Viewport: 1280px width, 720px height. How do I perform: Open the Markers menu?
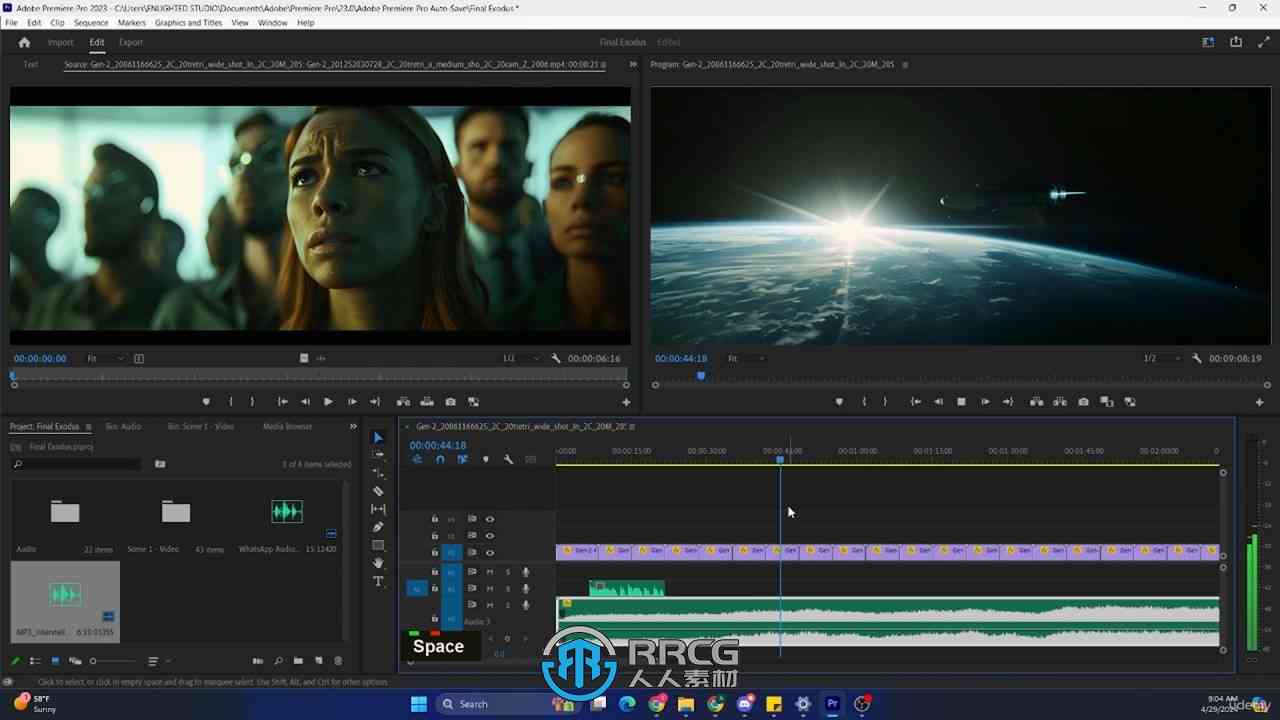tap(132, 22)
